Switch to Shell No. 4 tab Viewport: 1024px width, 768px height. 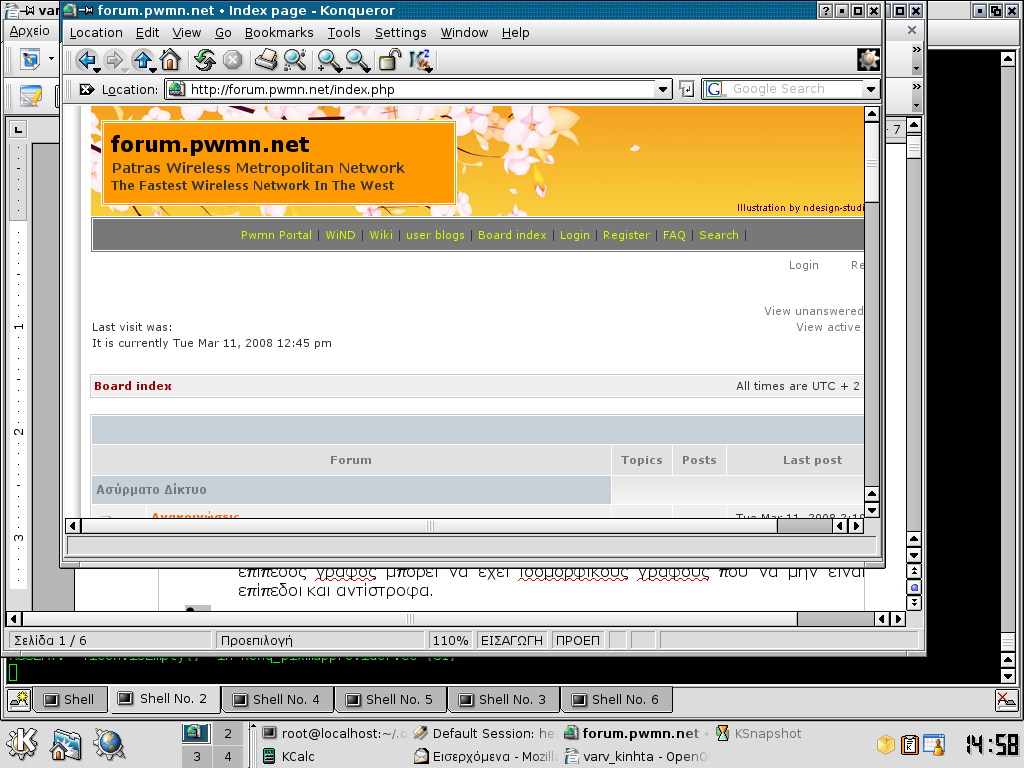click(x=276, y=700)
